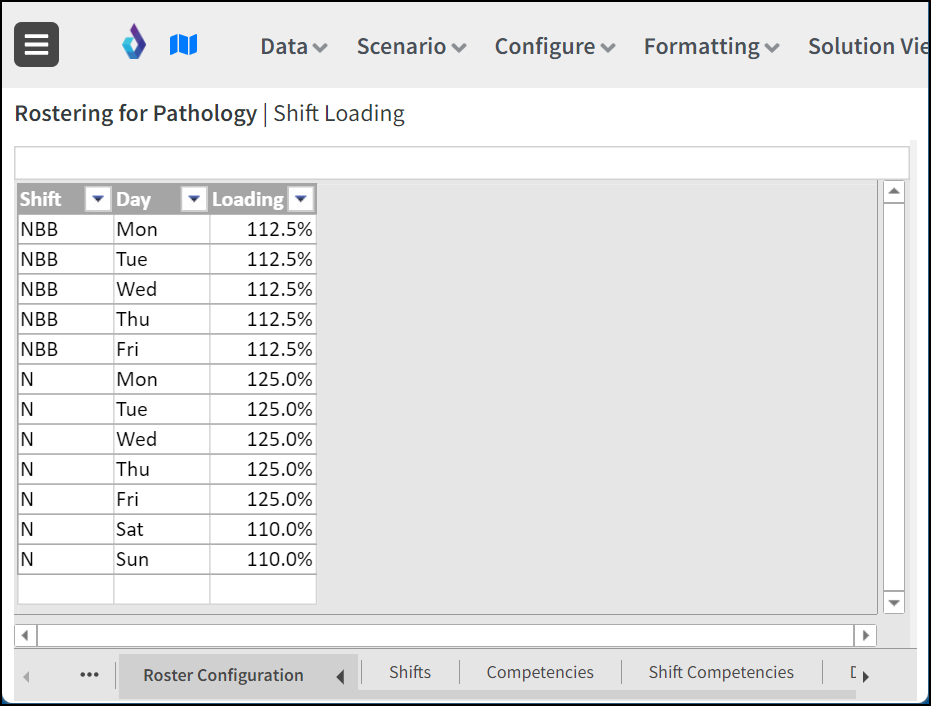Open the hamburger menu button

[36, 45]
